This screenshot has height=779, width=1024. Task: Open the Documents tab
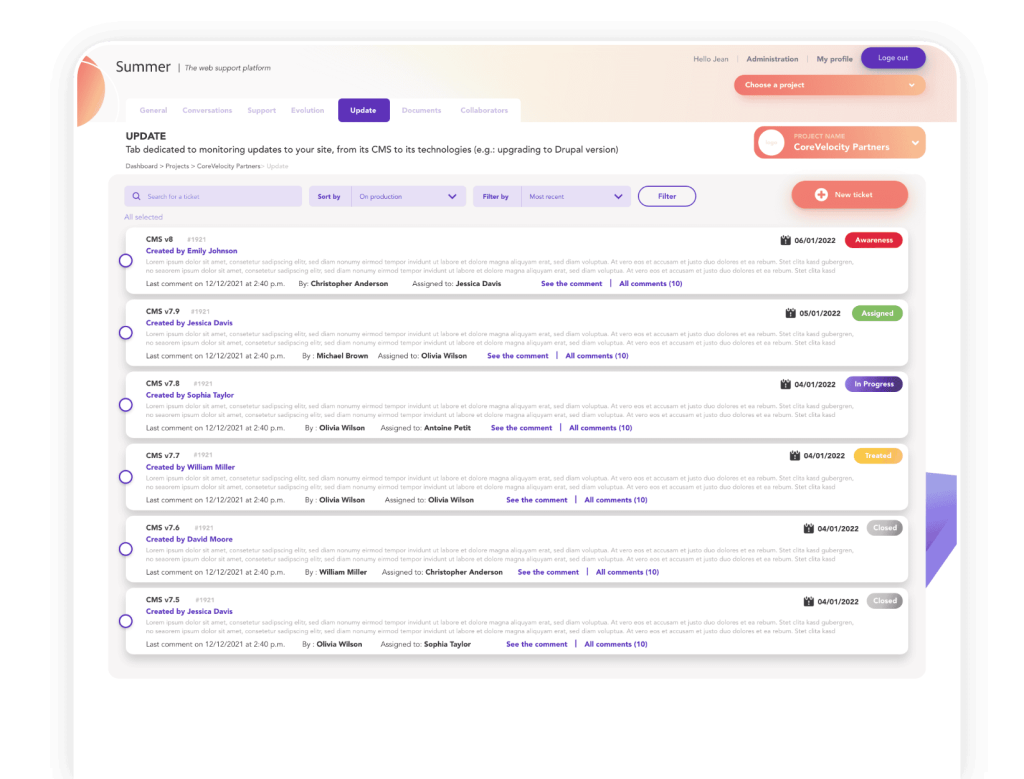(421, 110)
